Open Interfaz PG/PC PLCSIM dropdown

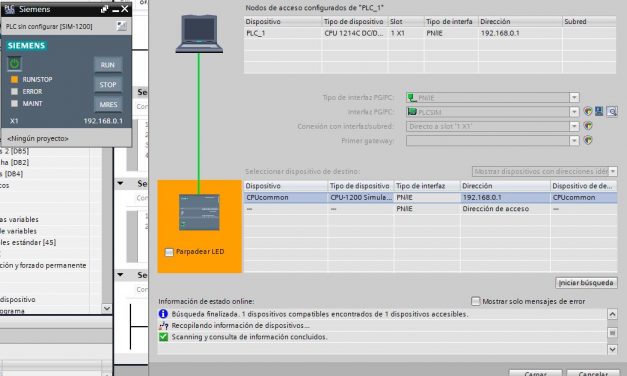(x=574, y=112)
